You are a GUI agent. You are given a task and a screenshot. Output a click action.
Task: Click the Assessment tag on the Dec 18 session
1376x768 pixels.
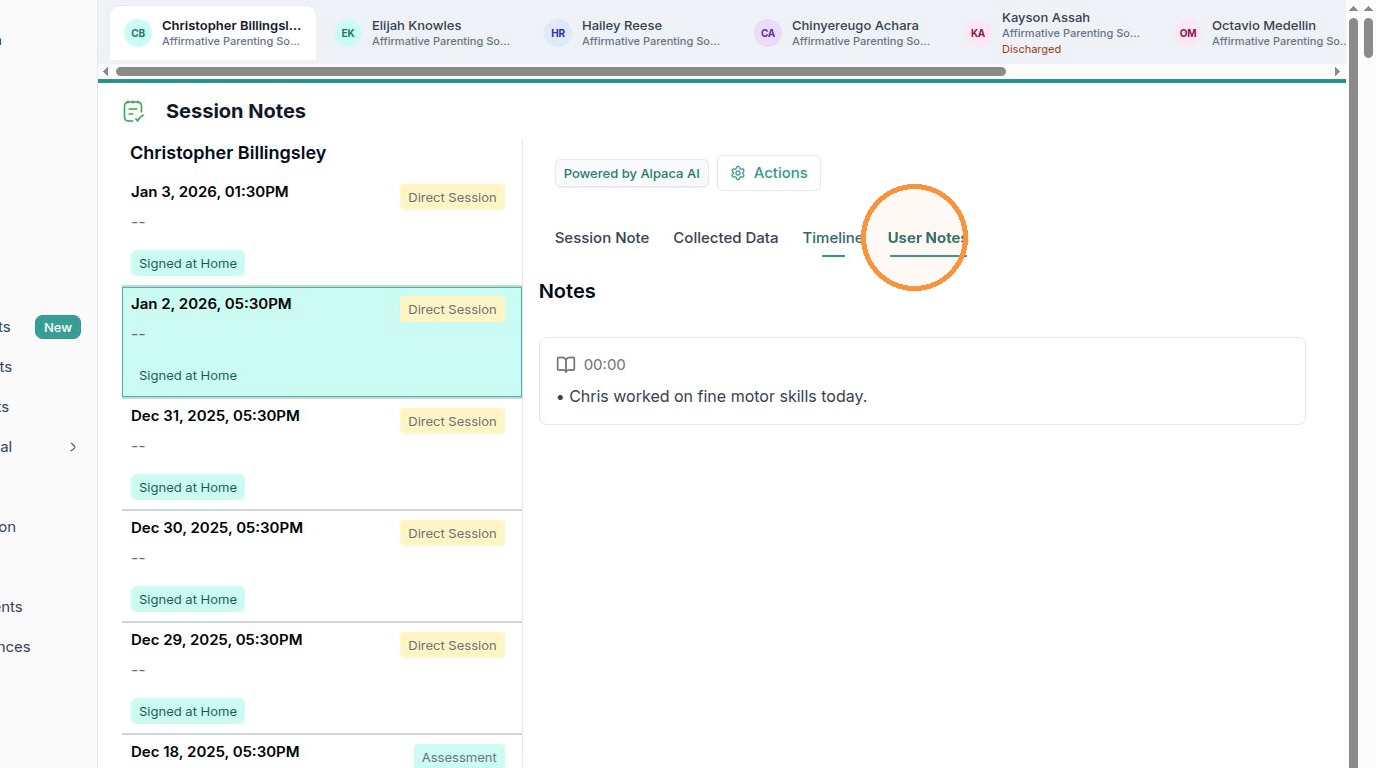(x=459, y=757)
